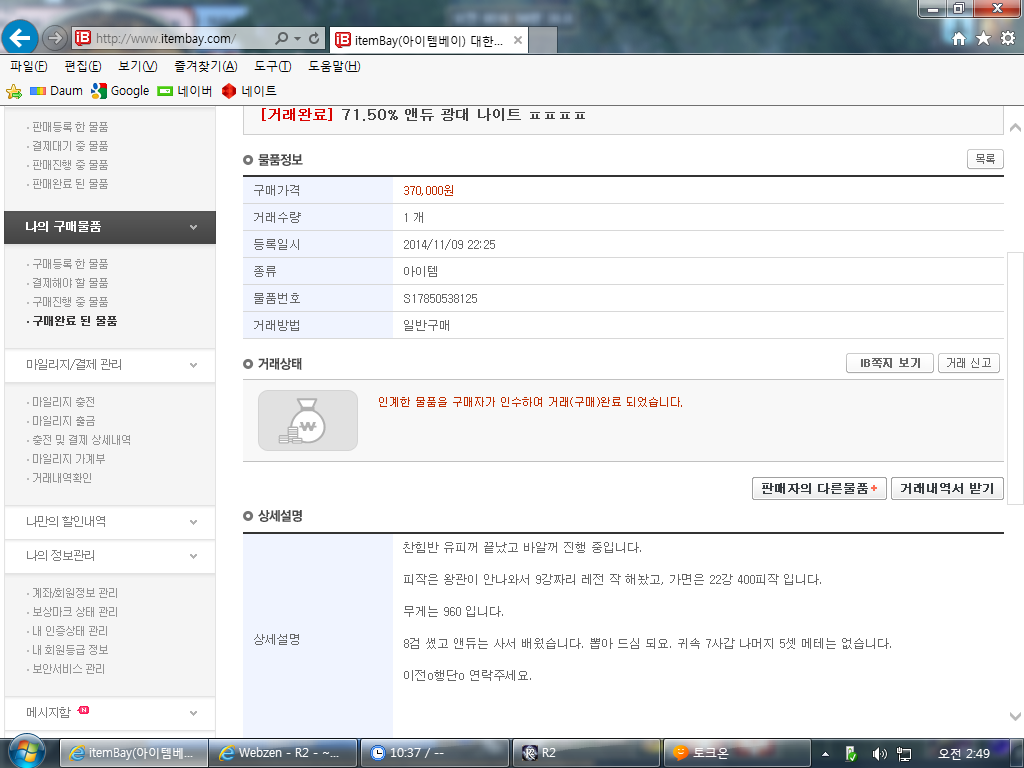Click the Refresh icon in address bar
The width and height of the screenshot is (1024, 768).
[315, 38]
